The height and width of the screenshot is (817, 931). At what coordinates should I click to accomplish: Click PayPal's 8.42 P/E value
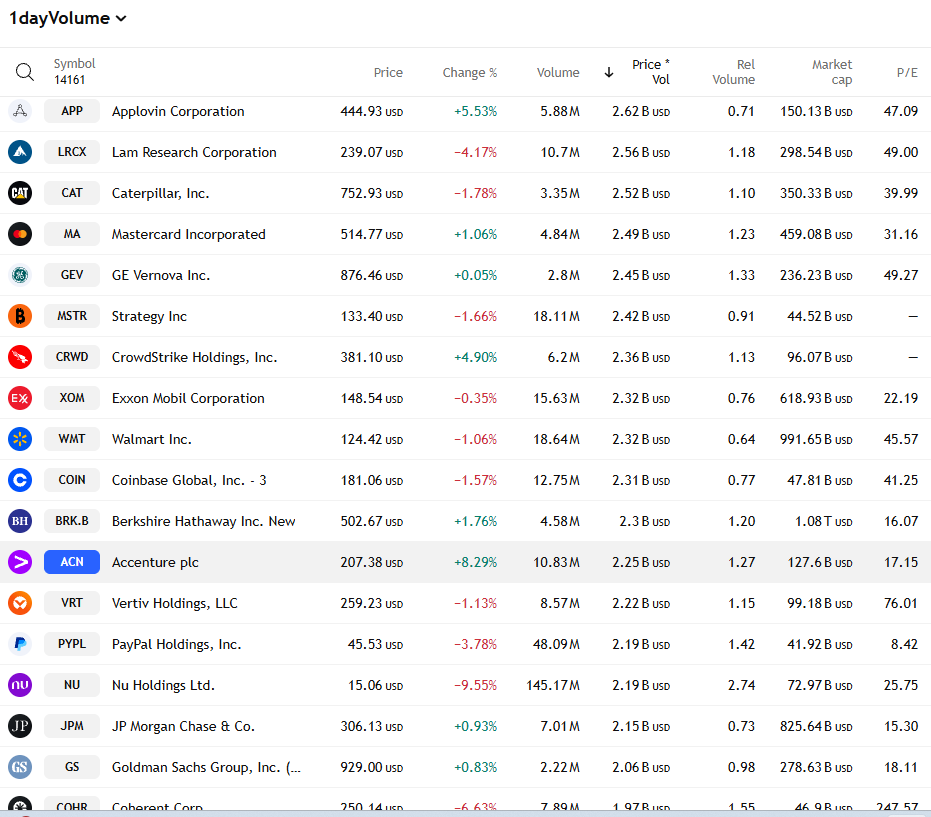[x=904, y=644]
